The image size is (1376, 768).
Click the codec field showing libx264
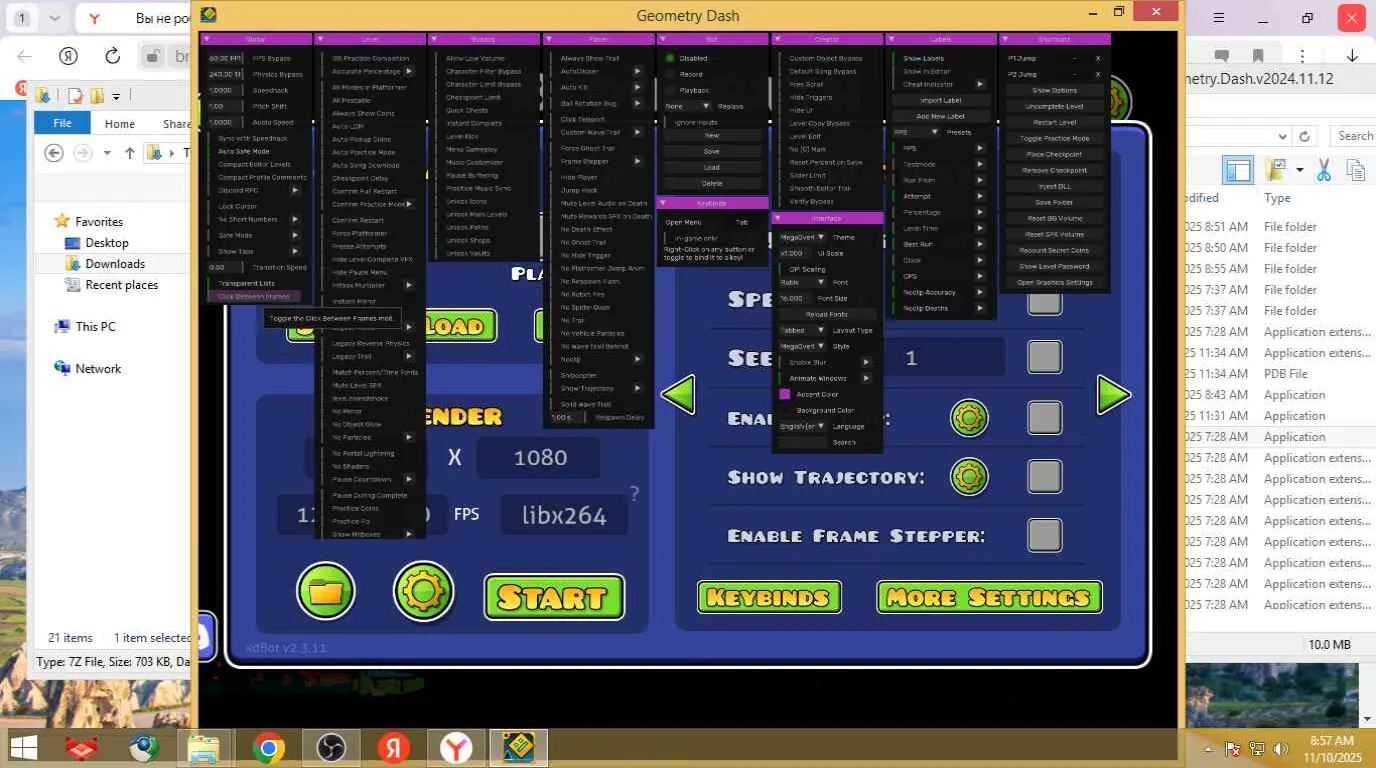coord(564,515)
